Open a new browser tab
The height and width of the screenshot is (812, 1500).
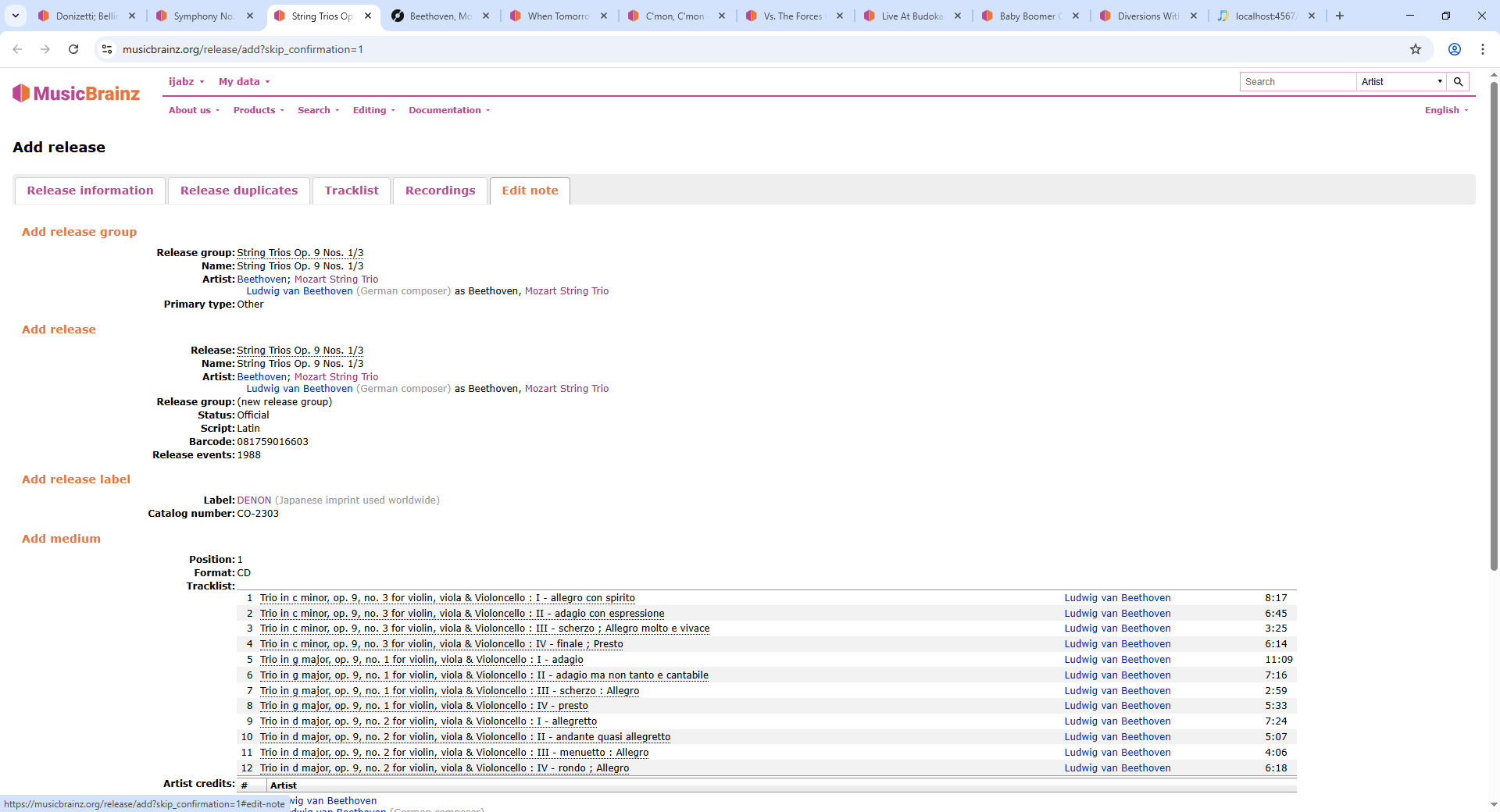pos(1340,16)
